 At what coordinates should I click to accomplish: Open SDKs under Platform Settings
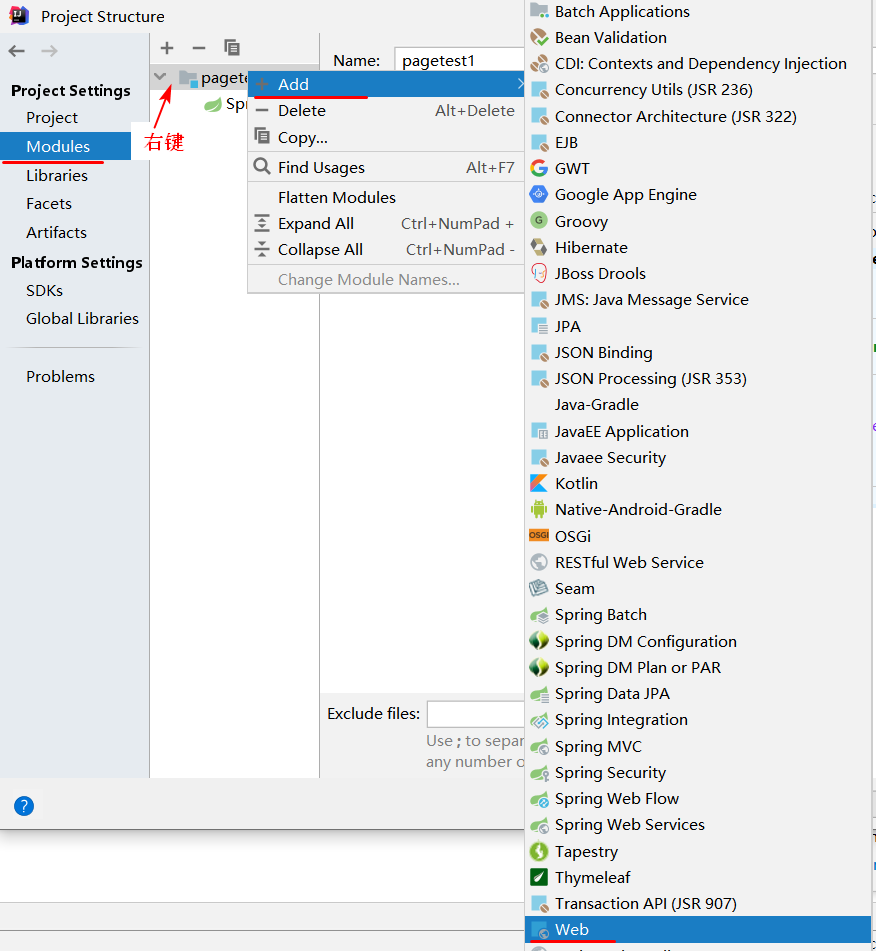click(x=44, y=291)
